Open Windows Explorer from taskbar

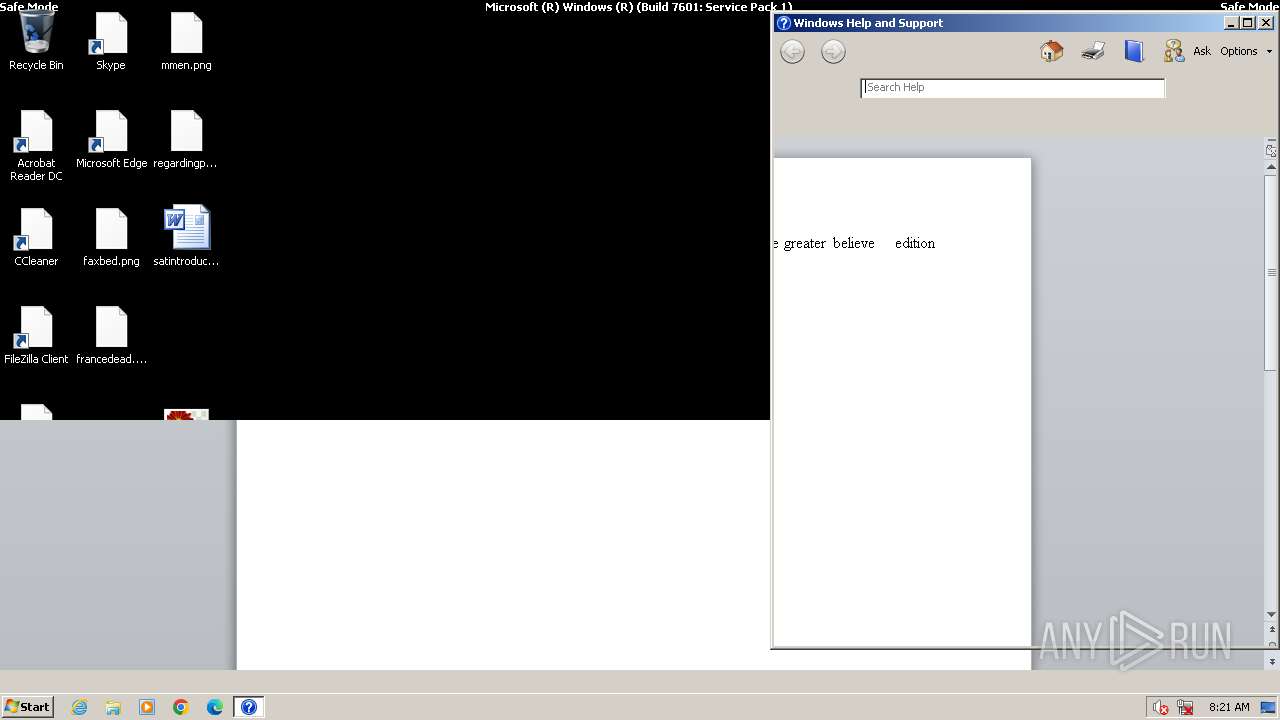click(113, 707)
